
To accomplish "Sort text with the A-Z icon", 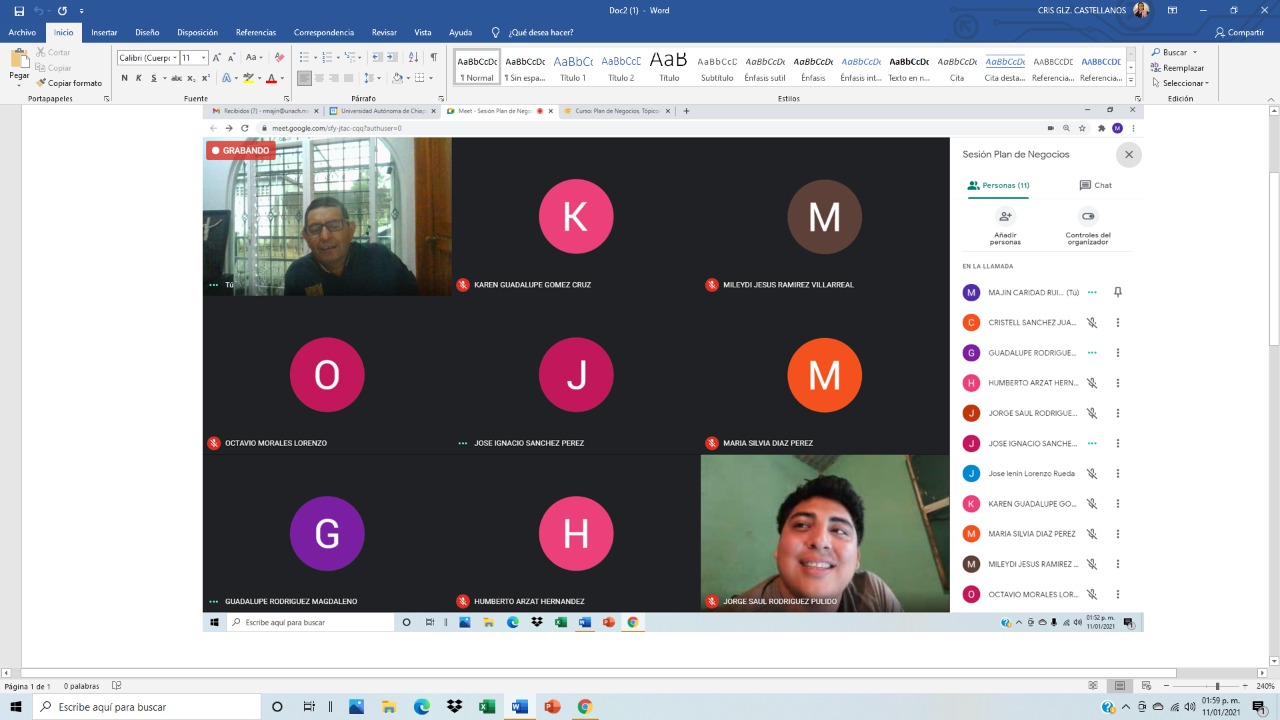I will tap(412, 58).
